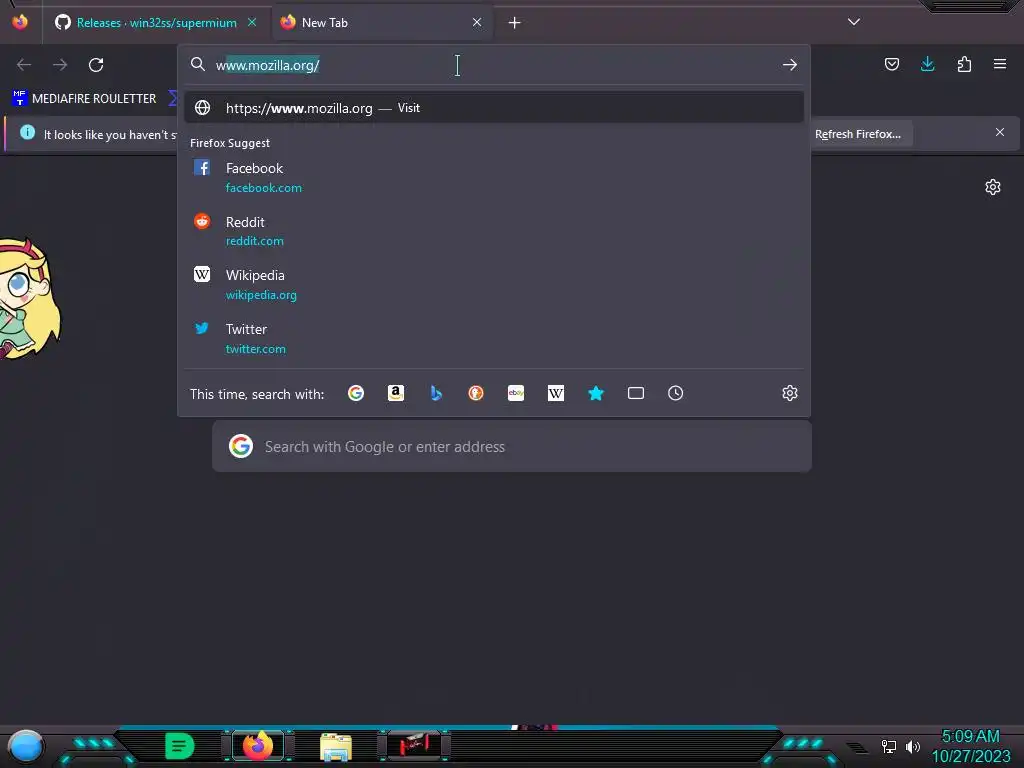The image size is (1024, 768).
Task: Open Save to Pocket button
Action: [x=891, y=64]
